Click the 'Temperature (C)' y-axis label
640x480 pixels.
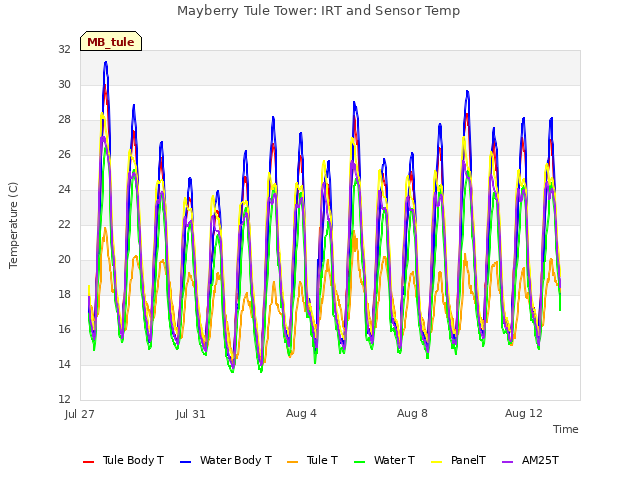[13, 225]
